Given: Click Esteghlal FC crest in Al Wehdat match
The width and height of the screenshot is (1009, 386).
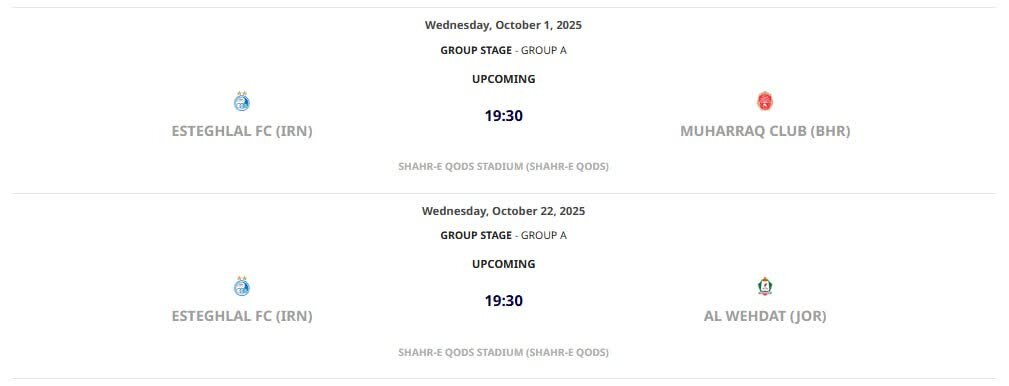Looking at the screenshot, I should 241,286.
